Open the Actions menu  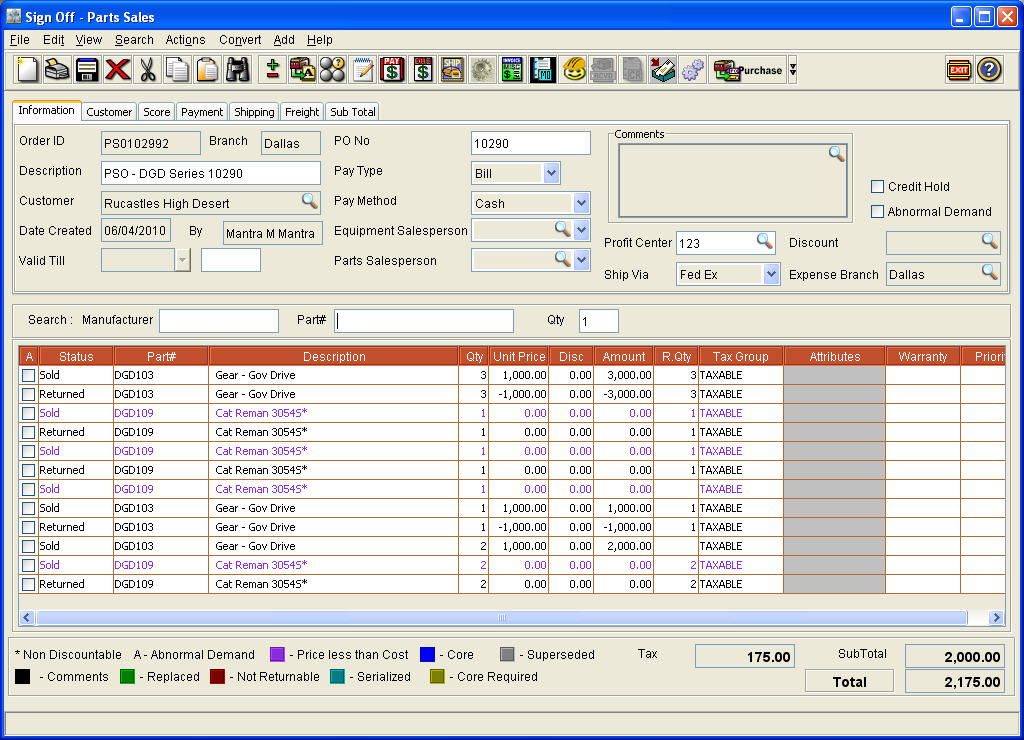click(185, 40)
